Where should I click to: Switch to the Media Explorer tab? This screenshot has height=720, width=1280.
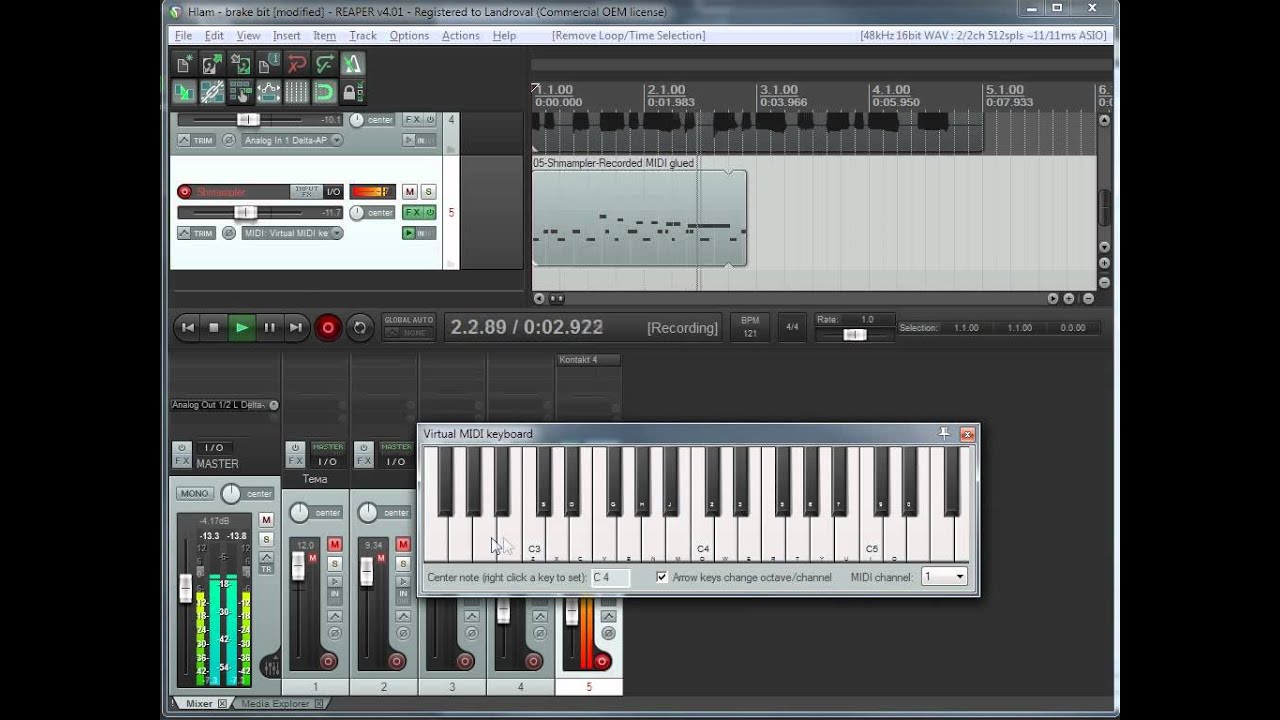point(282,704)
